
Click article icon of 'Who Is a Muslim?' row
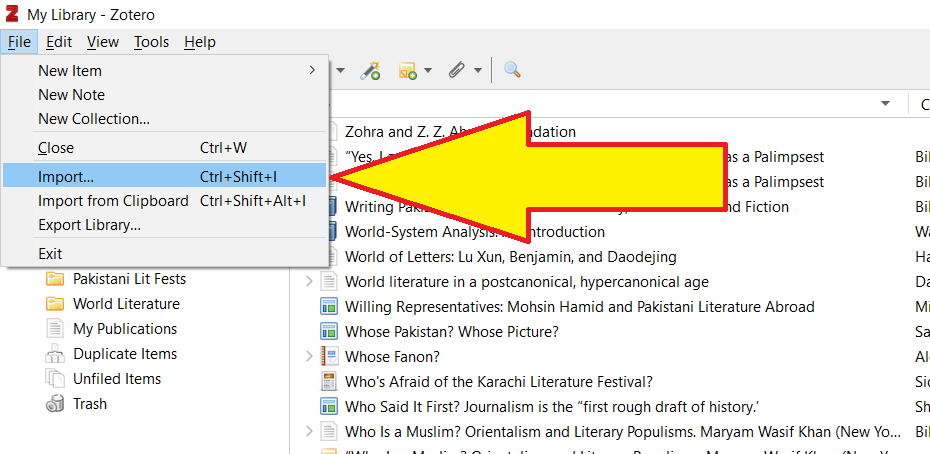[329, 431]
